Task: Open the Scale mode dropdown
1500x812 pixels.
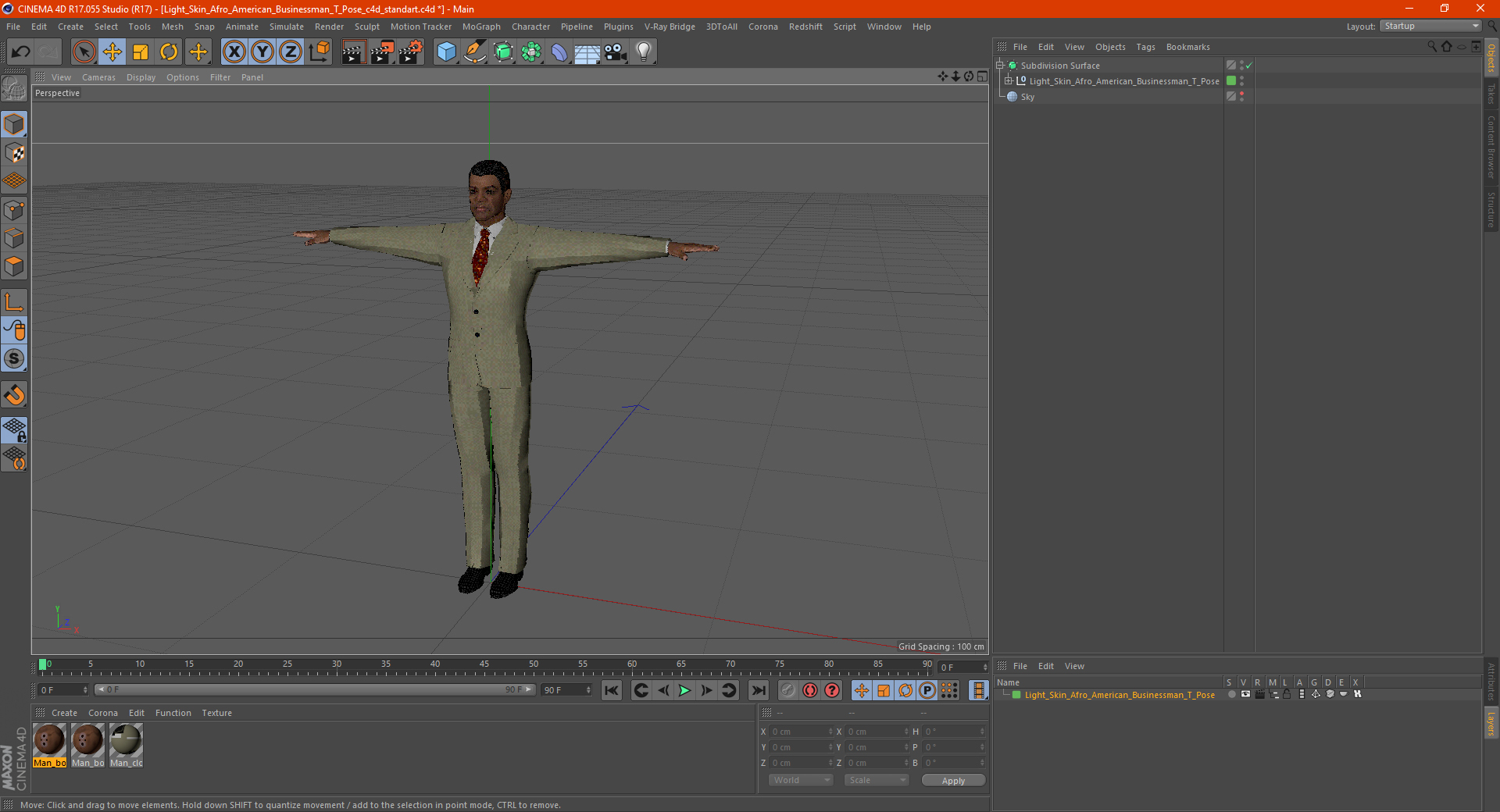Action: point(876,780)
